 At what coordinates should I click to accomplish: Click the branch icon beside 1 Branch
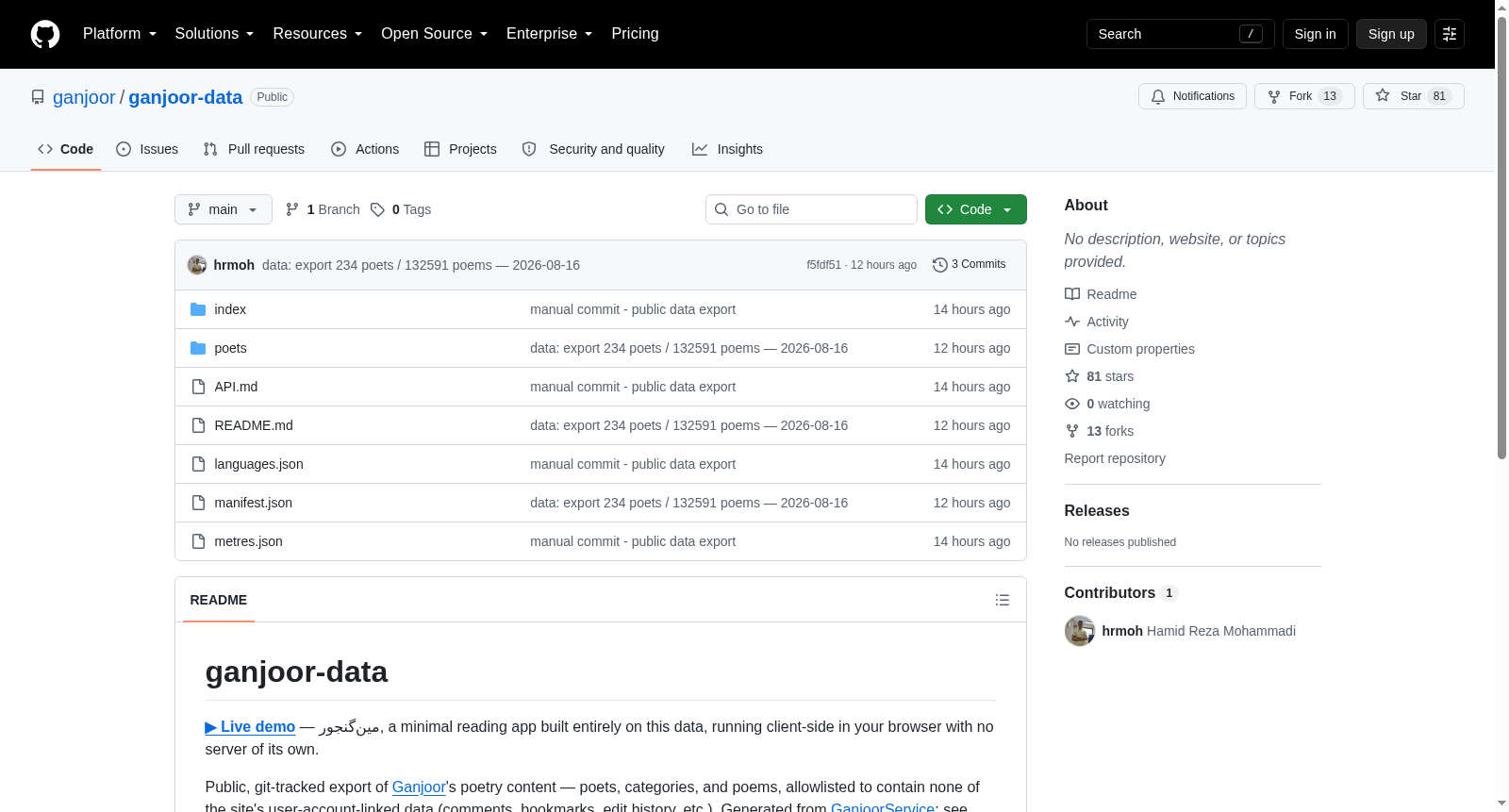[x=292, y=209]
